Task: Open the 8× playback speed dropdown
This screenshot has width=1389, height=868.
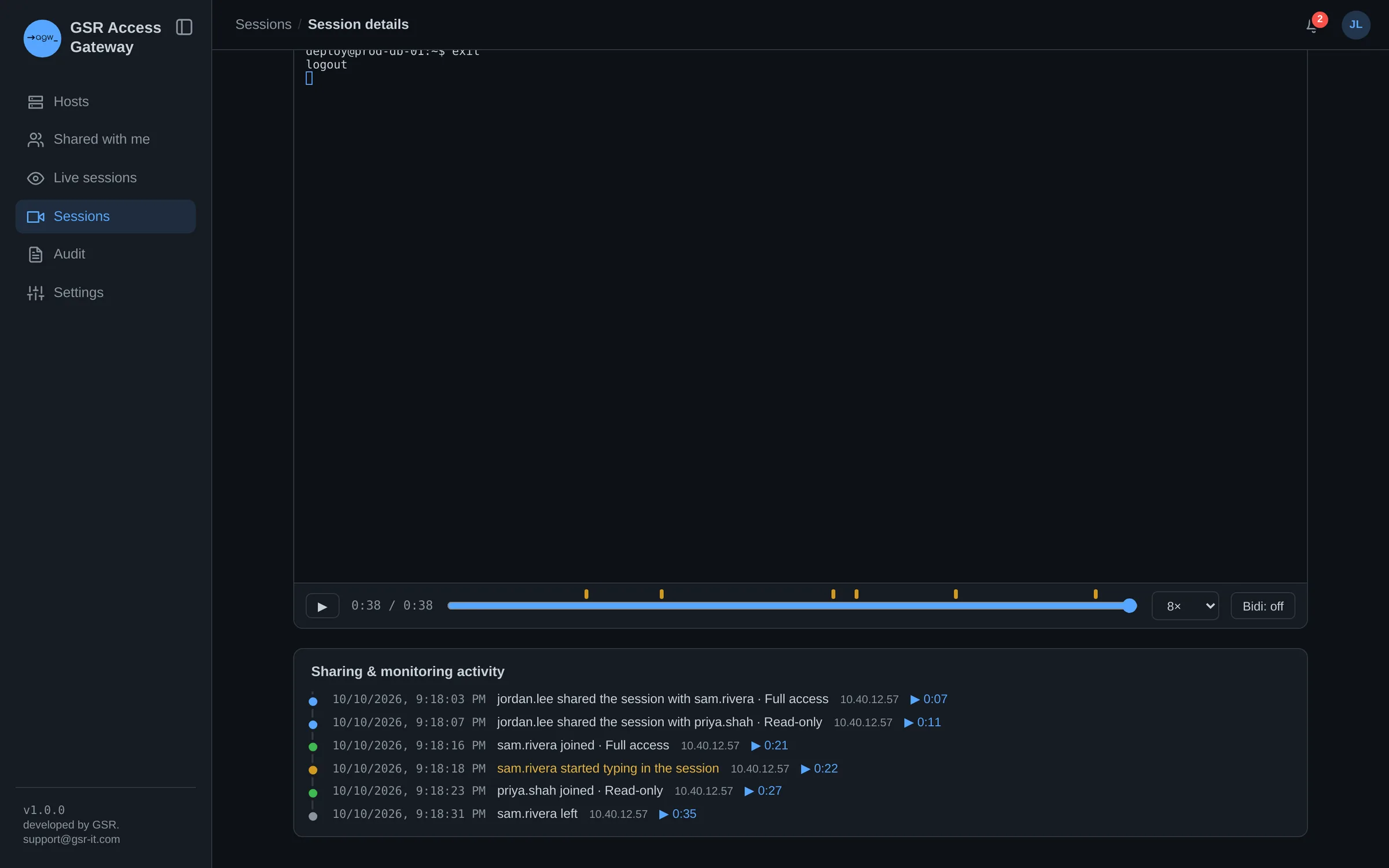Action: 1185,606
